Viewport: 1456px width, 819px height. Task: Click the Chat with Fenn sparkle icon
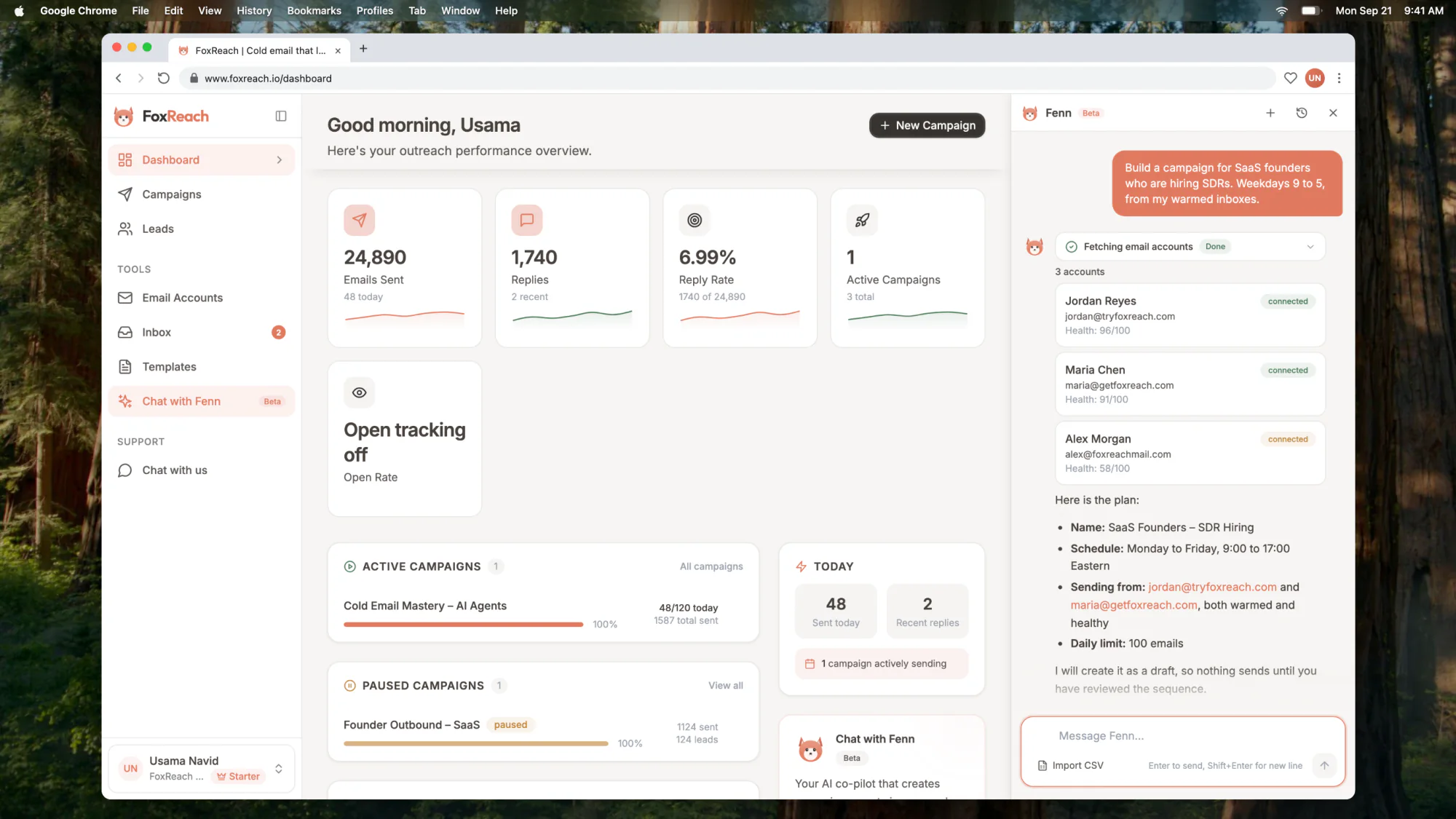tap(125, 401)
